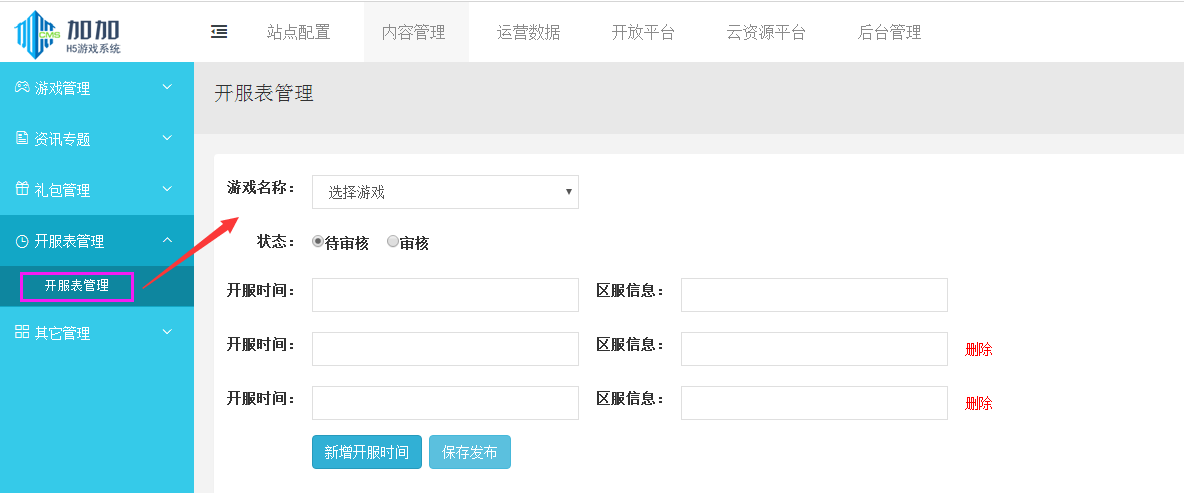Click the gift icon beside 礼包管理

22,190
